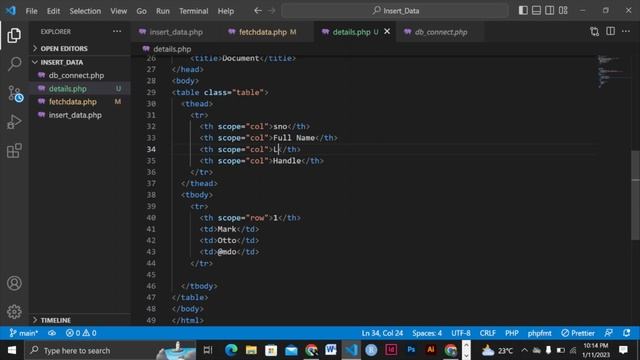Open notifications bell in status bar
Image resolution: width=640 pixels, height=360 pixels.
pyautogui.click(x=627, y=333)
